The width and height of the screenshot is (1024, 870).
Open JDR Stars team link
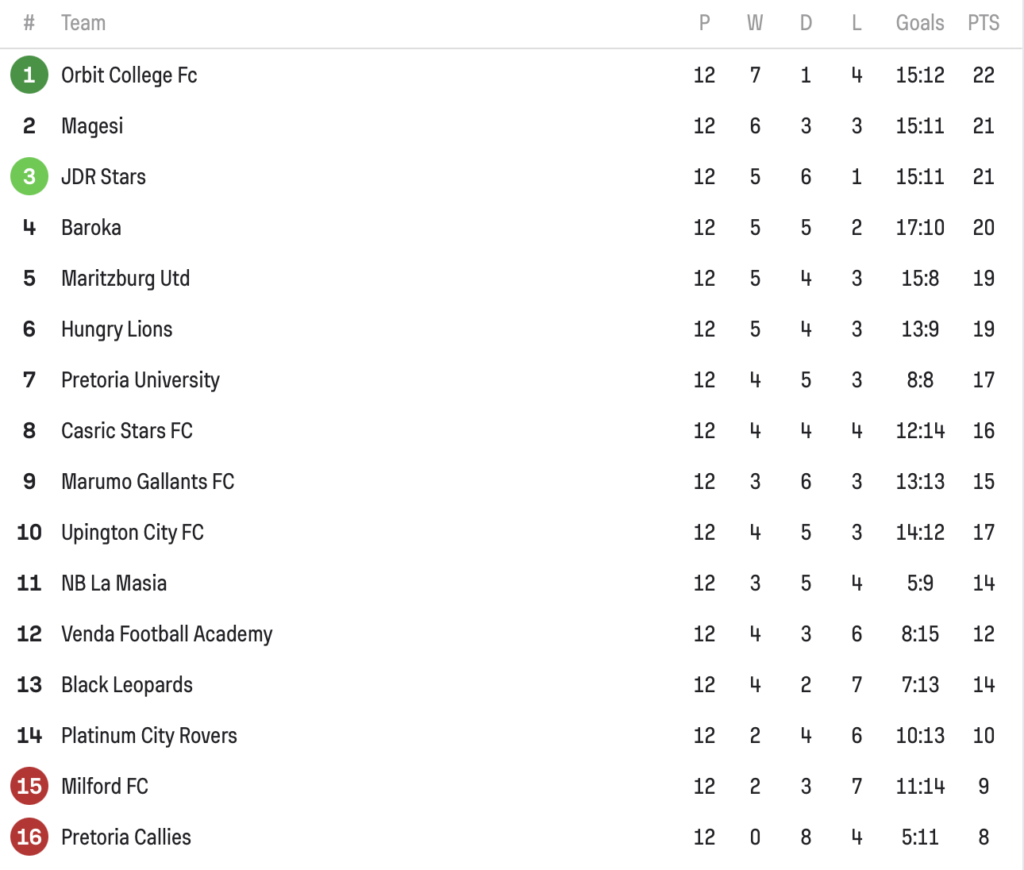103,177
